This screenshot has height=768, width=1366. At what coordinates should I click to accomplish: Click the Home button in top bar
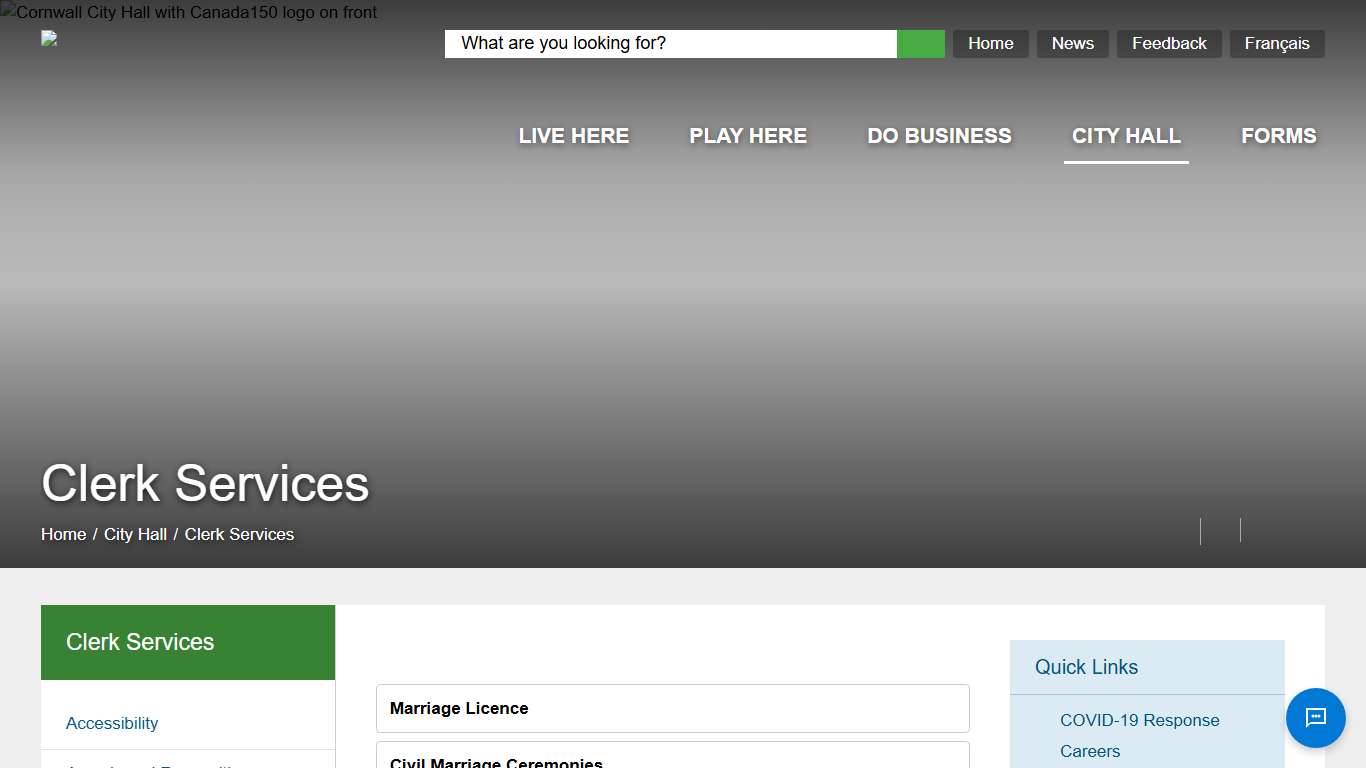click(990, 44)
